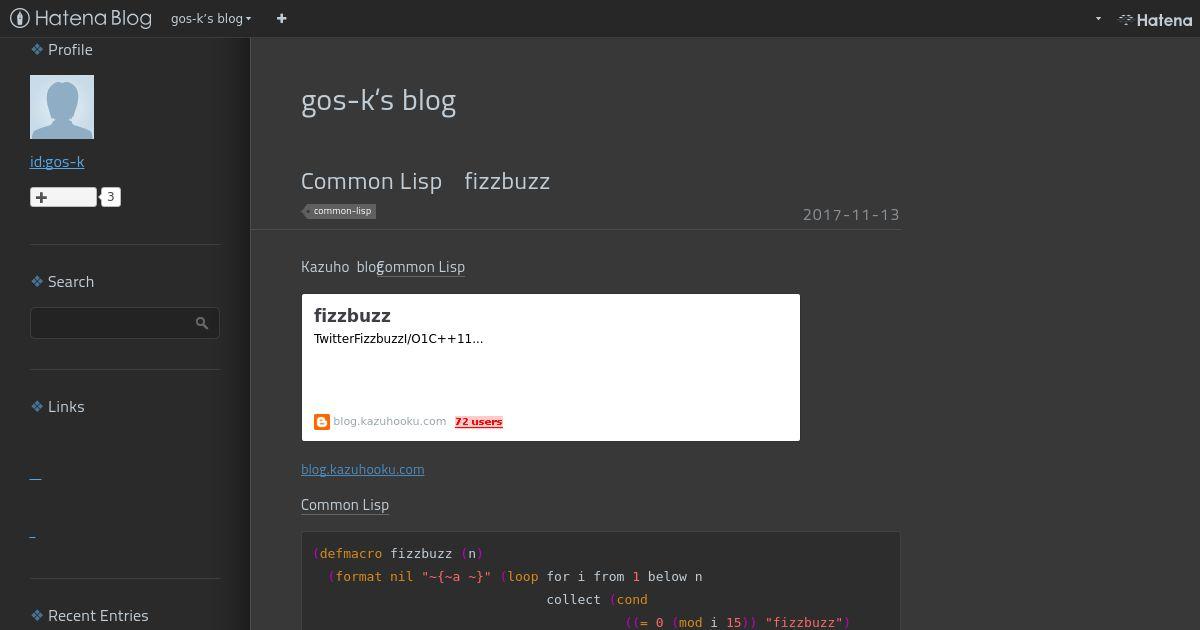Open the Common Lisp fizzbuzz post title
The image size is (1200, 630).
(425, 181)
